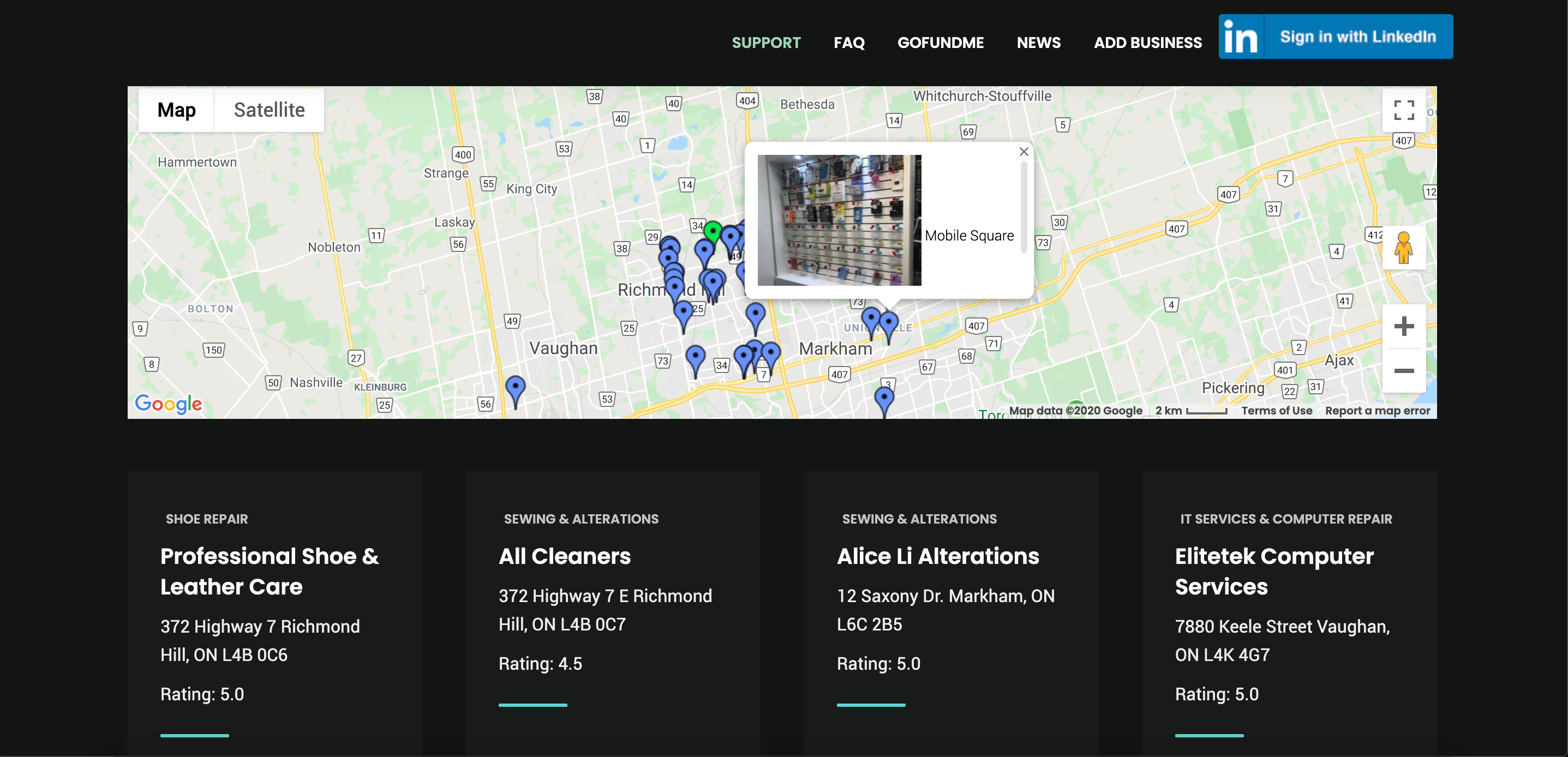
Task: Open the NEWS section
Action: pyautogui.click(x=1038, y=43)
